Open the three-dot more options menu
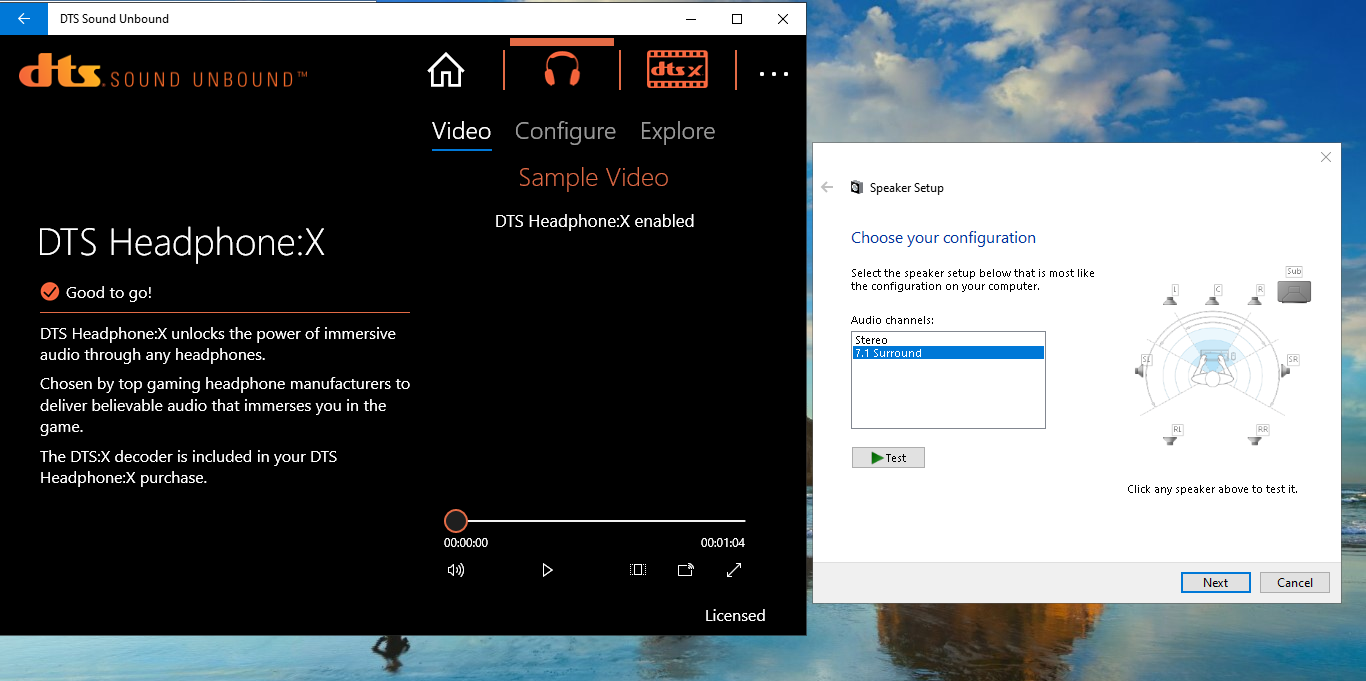Screen dimensions: 1366x681 coord(773,73)
